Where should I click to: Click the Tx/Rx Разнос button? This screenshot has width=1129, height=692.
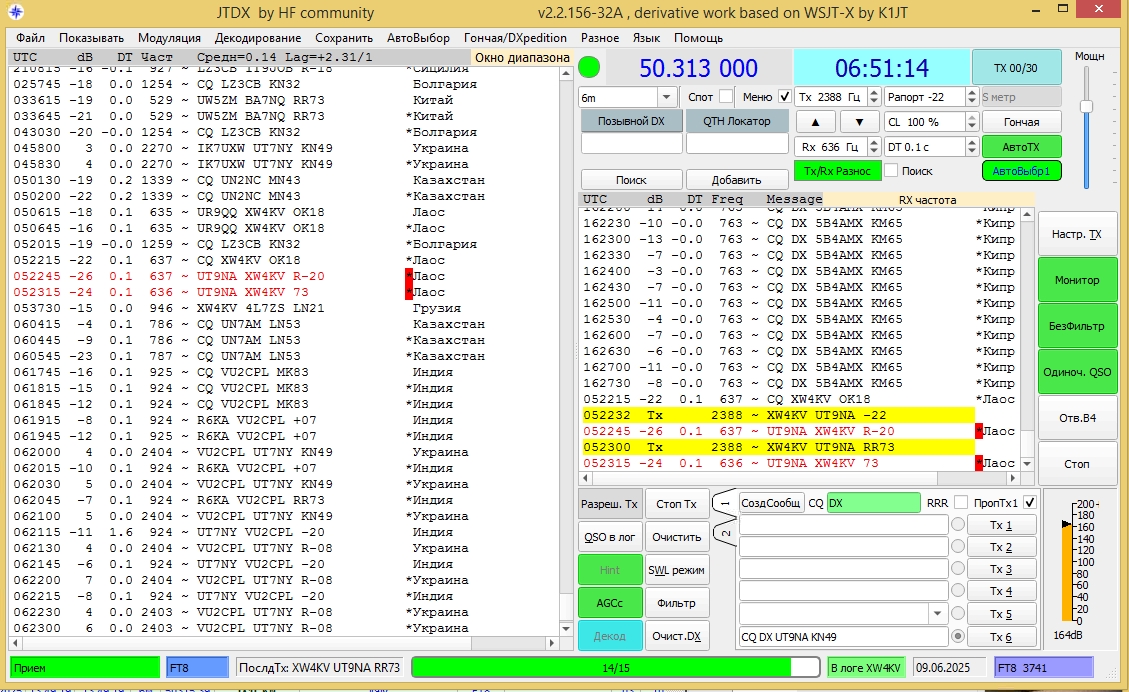coord(837,171)
